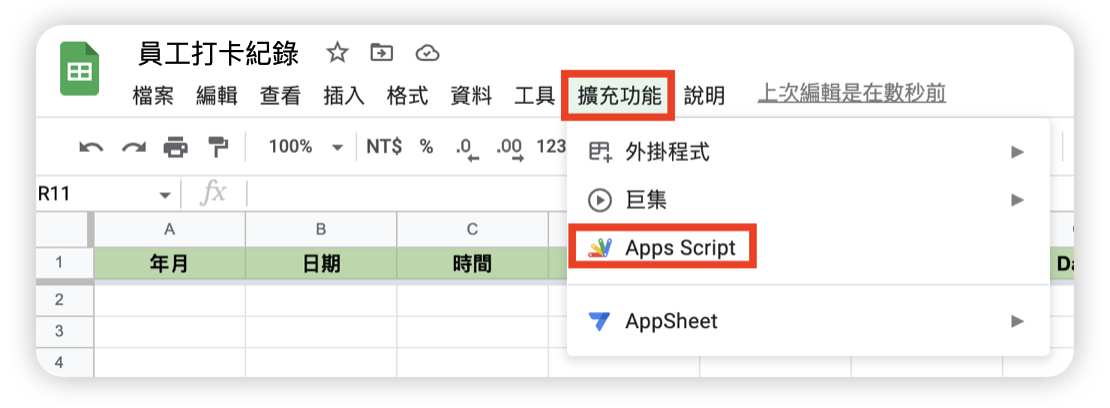This screenshot has height=408, width=1110.
Task: Click the percent format button
Action: click(426, 147)
